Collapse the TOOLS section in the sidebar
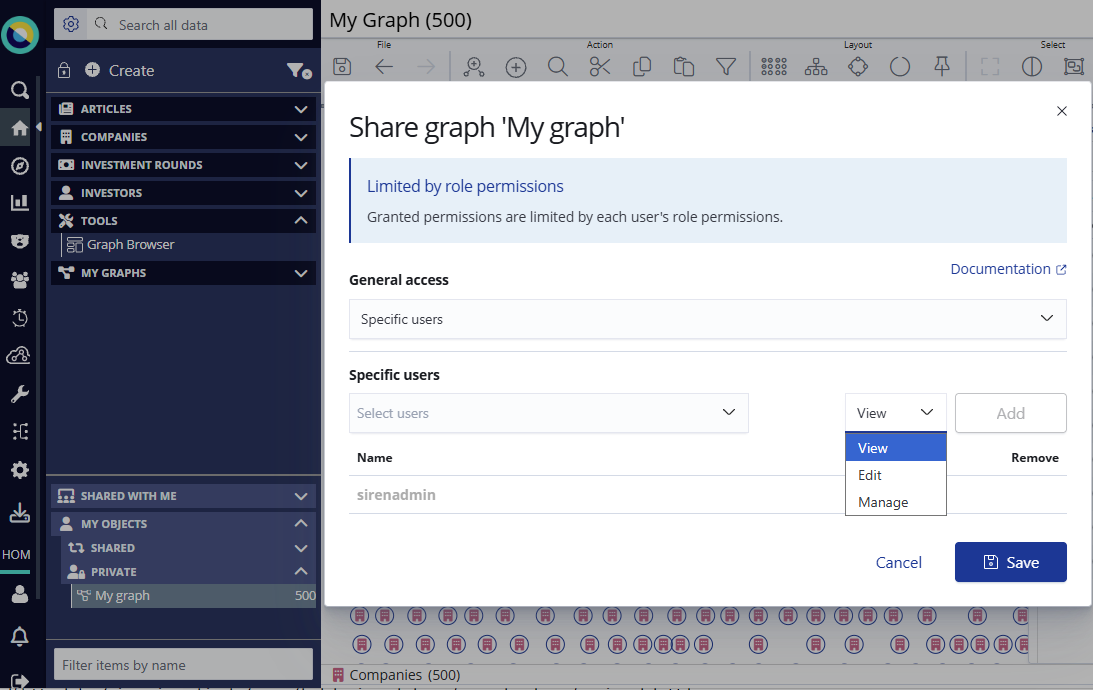 click(300, 220)
